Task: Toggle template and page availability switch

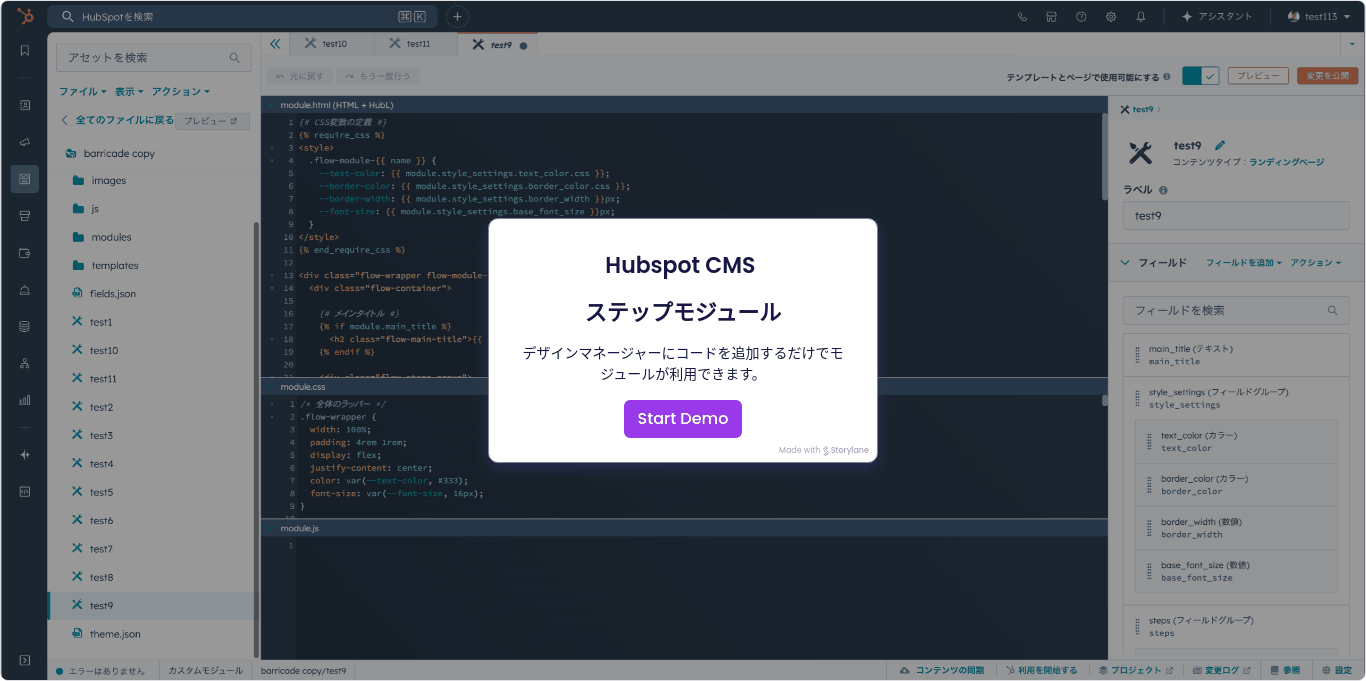Action: 1200,76
